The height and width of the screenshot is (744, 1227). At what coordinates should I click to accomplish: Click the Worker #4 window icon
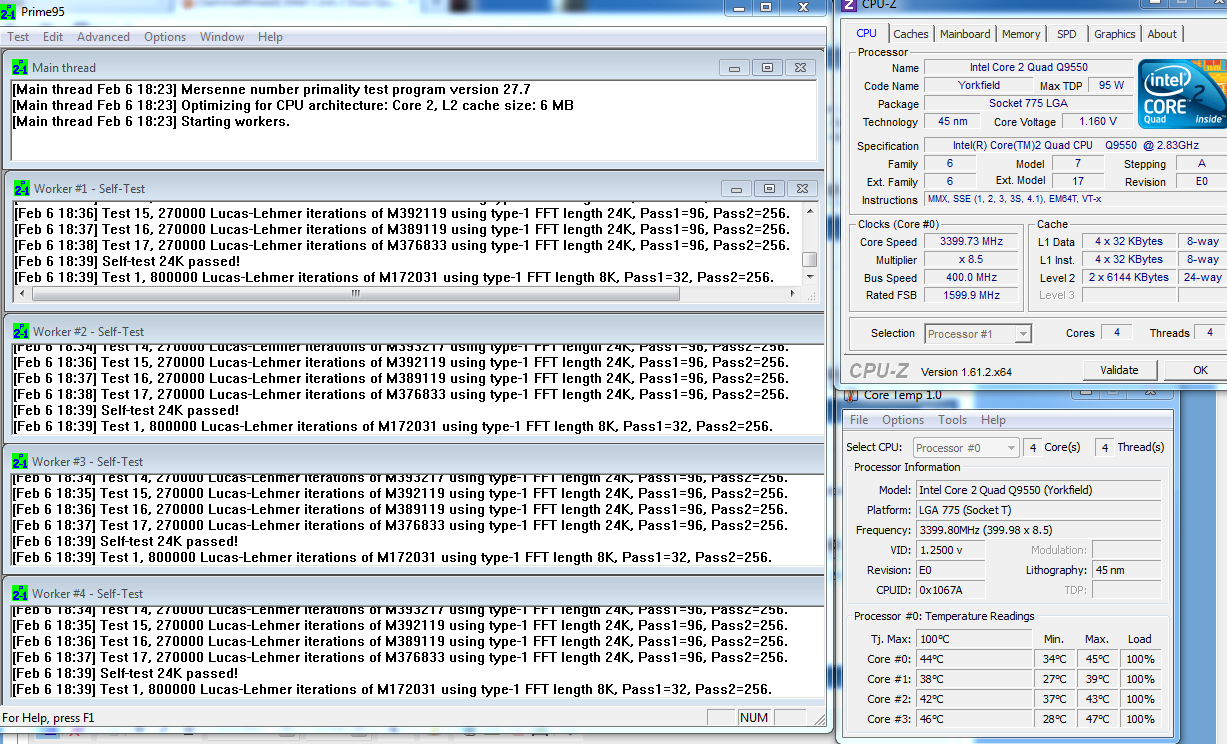point(19,593)
